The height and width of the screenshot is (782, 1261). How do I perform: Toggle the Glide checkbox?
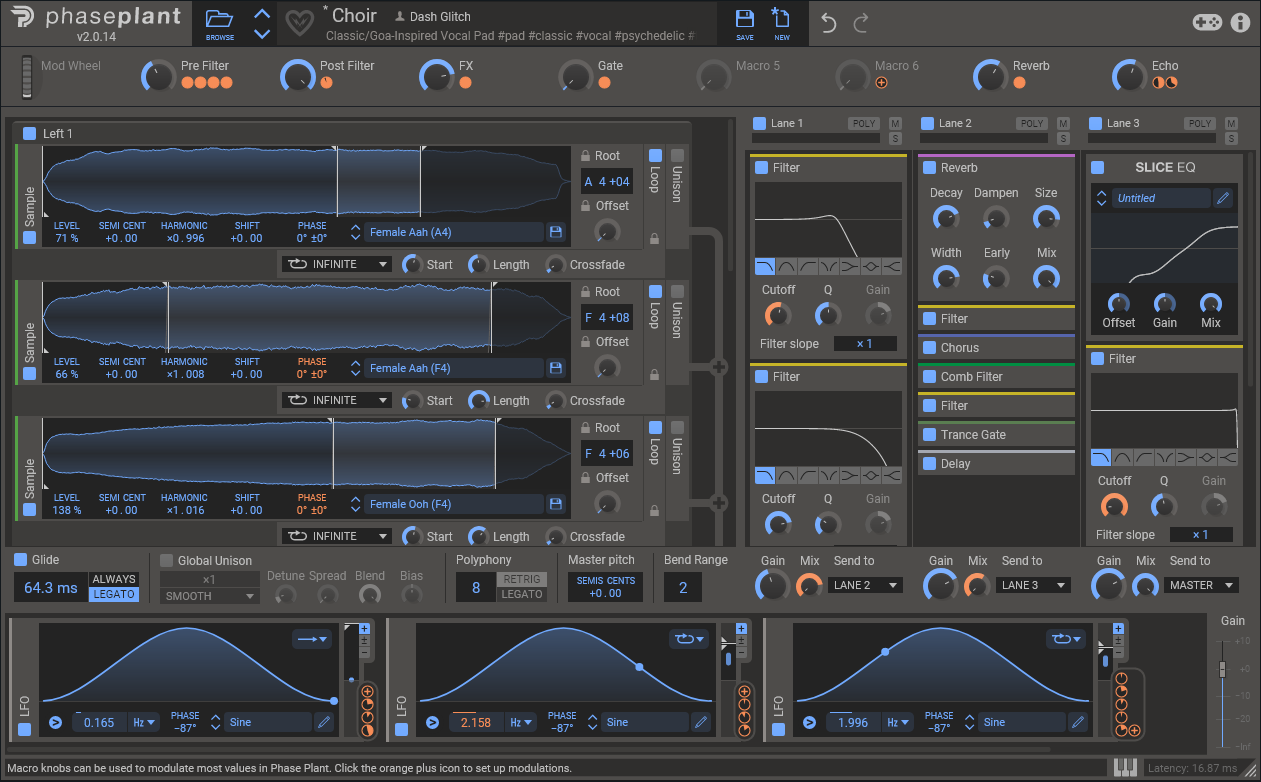pos(22,561)
